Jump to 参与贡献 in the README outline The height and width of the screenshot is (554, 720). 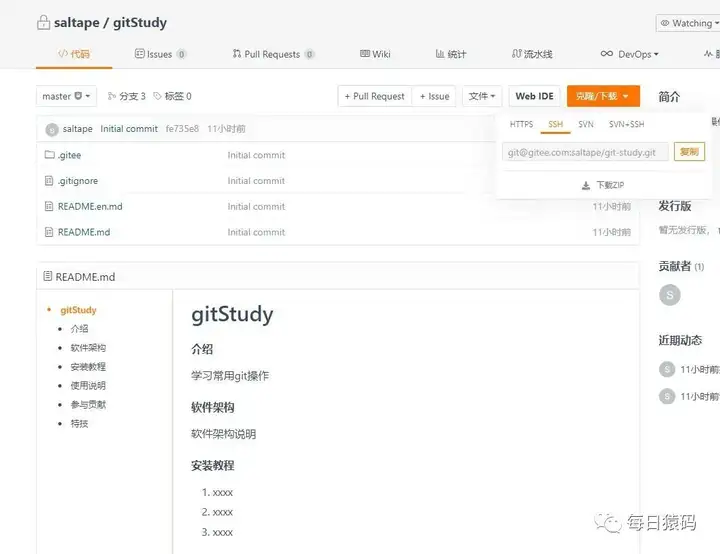click(x=88, y=405)
